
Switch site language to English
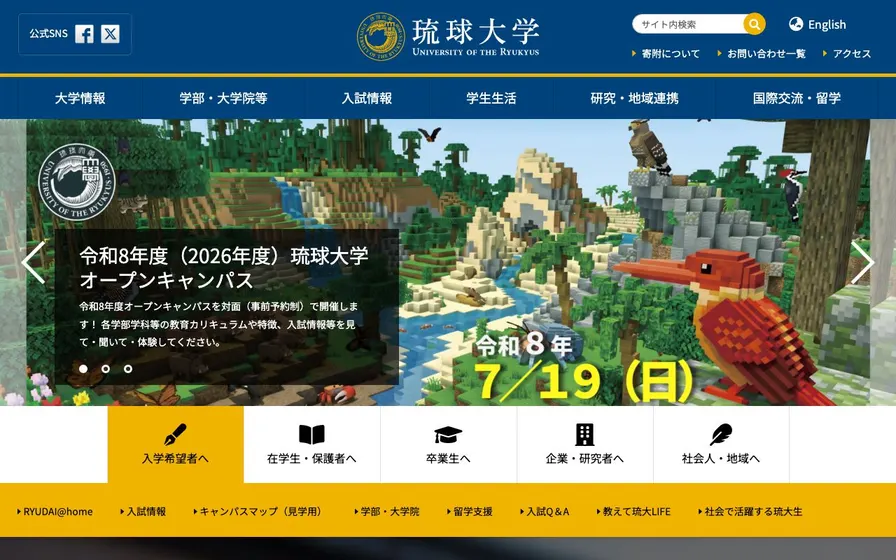827,25
